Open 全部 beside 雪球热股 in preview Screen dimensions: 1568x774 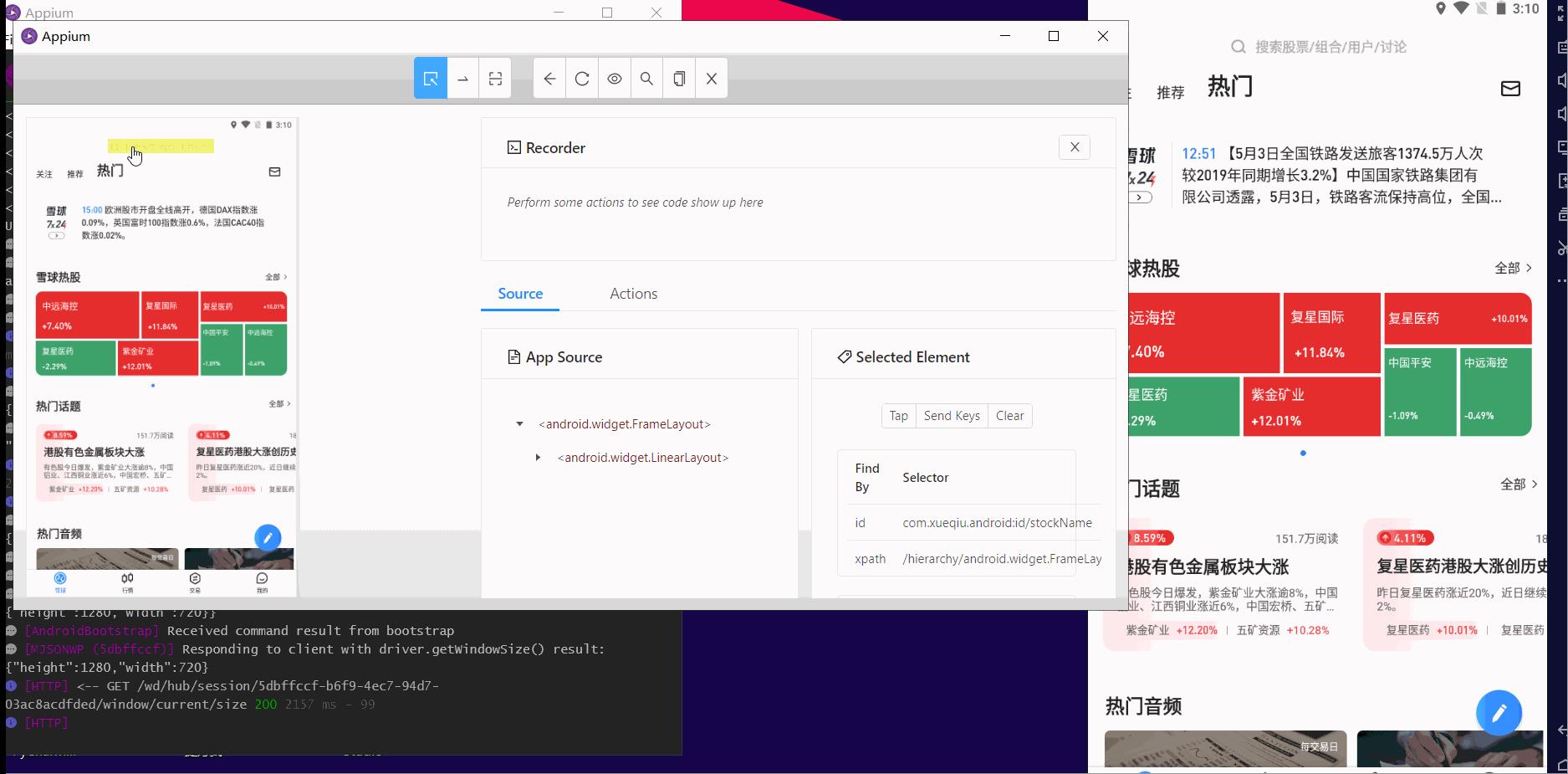276,277
